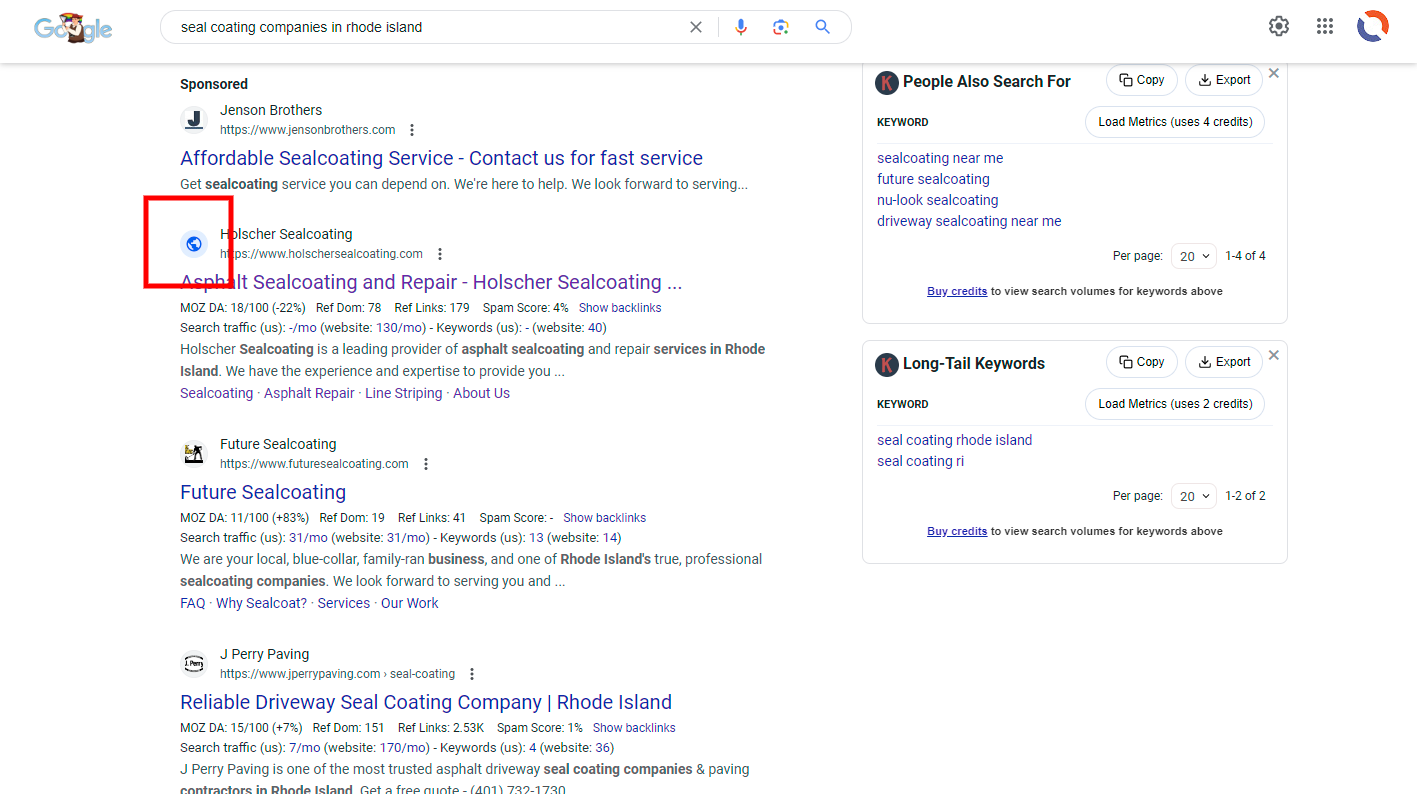Click the Holscher Sealcoating globe favicon
1417x794 pixels.
click(194, 244)
